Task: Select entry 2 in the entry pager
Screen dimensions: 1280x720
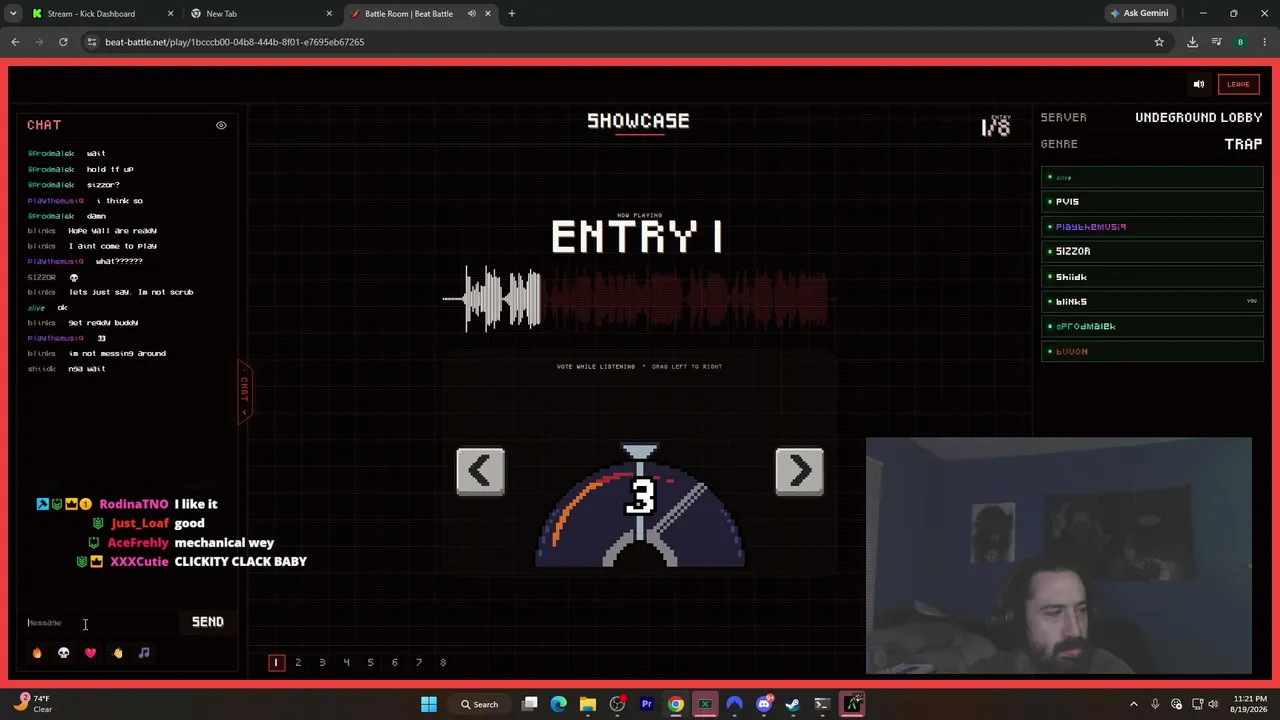Action: click(x=298, y=662)
